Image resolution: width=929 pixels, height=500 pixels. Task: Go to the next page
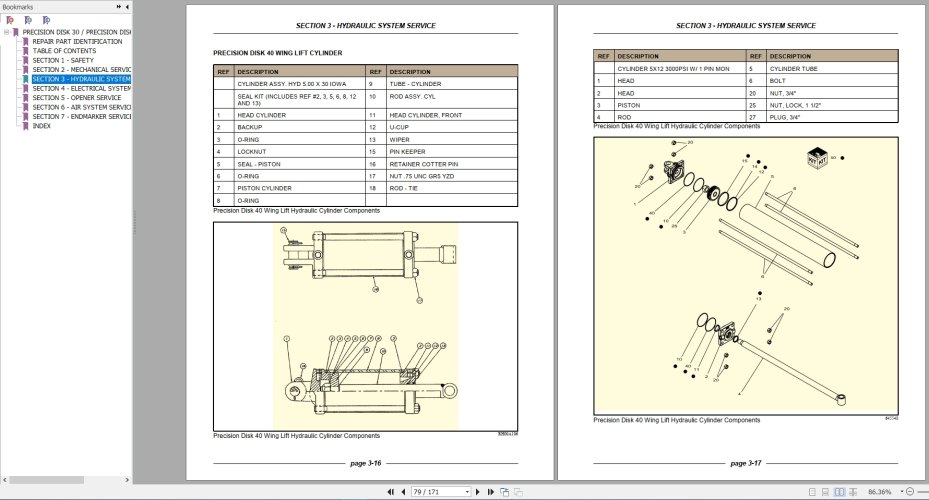(x=478, y=492)
